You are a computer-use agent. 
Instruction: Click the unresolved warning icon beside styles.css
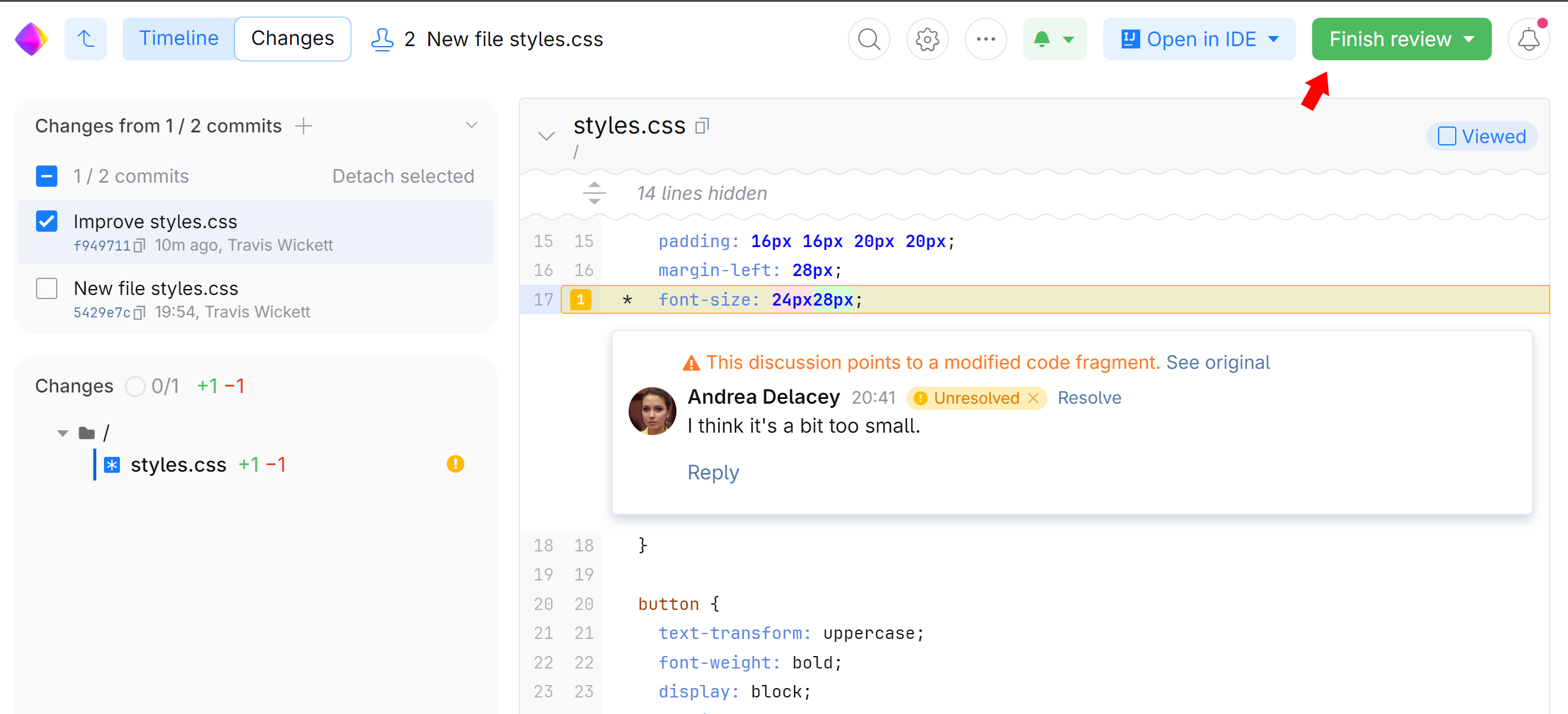(x=456, y=464)
